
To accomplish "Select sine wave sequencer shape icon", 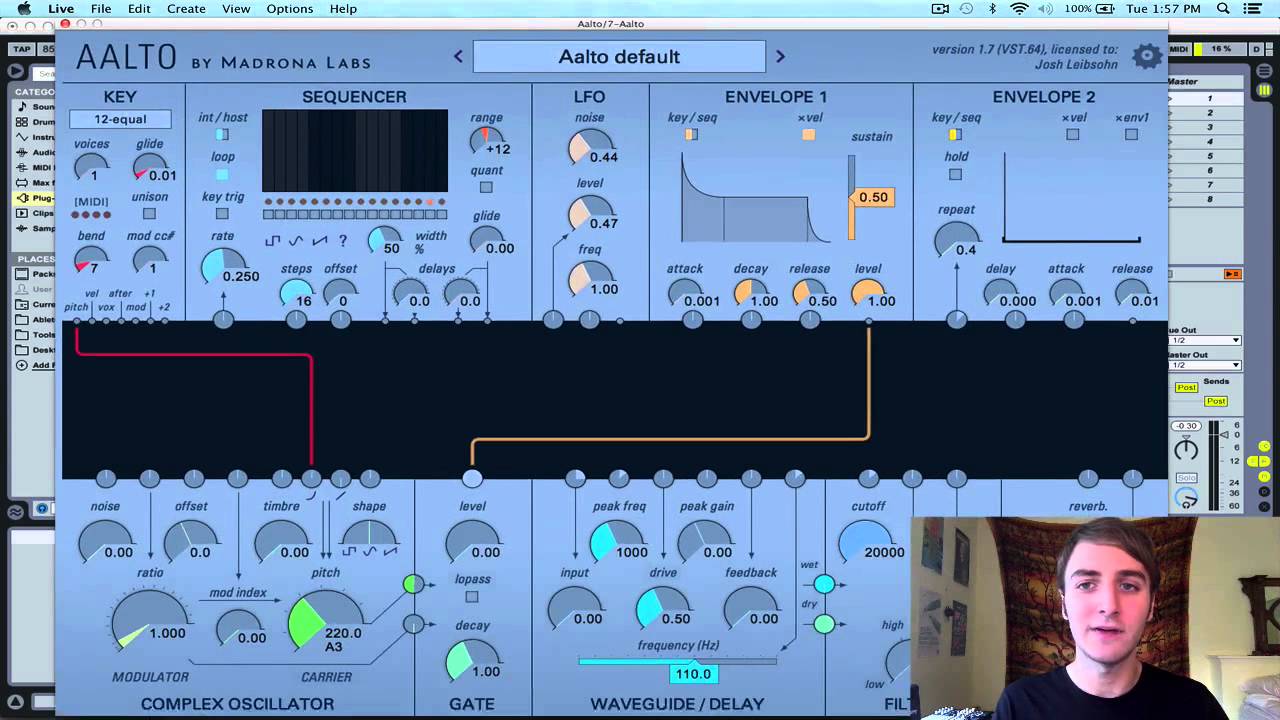I will [x=296, y=241].
